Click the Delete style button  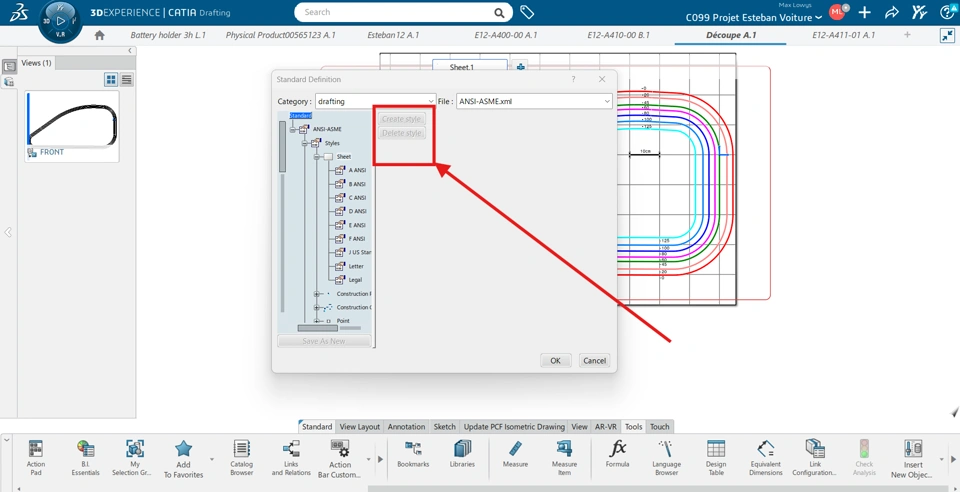402,133
